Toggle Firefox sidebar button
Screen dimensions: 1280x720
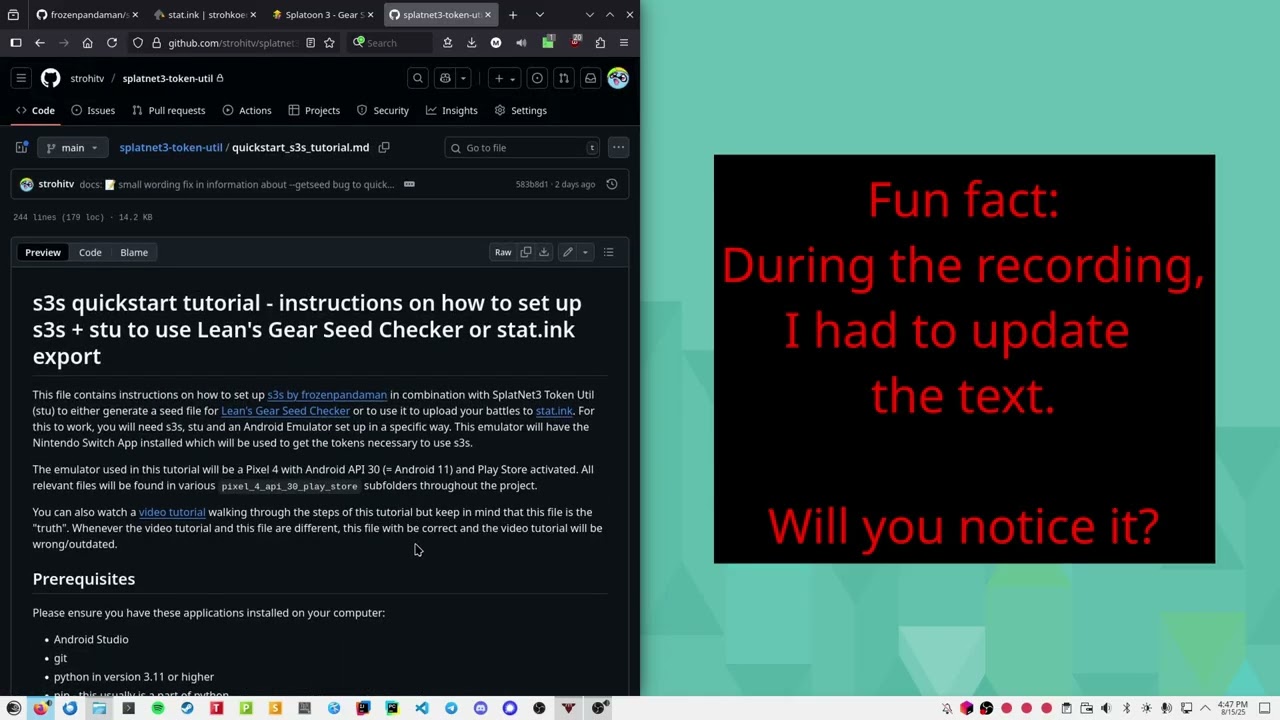[16, 43]
